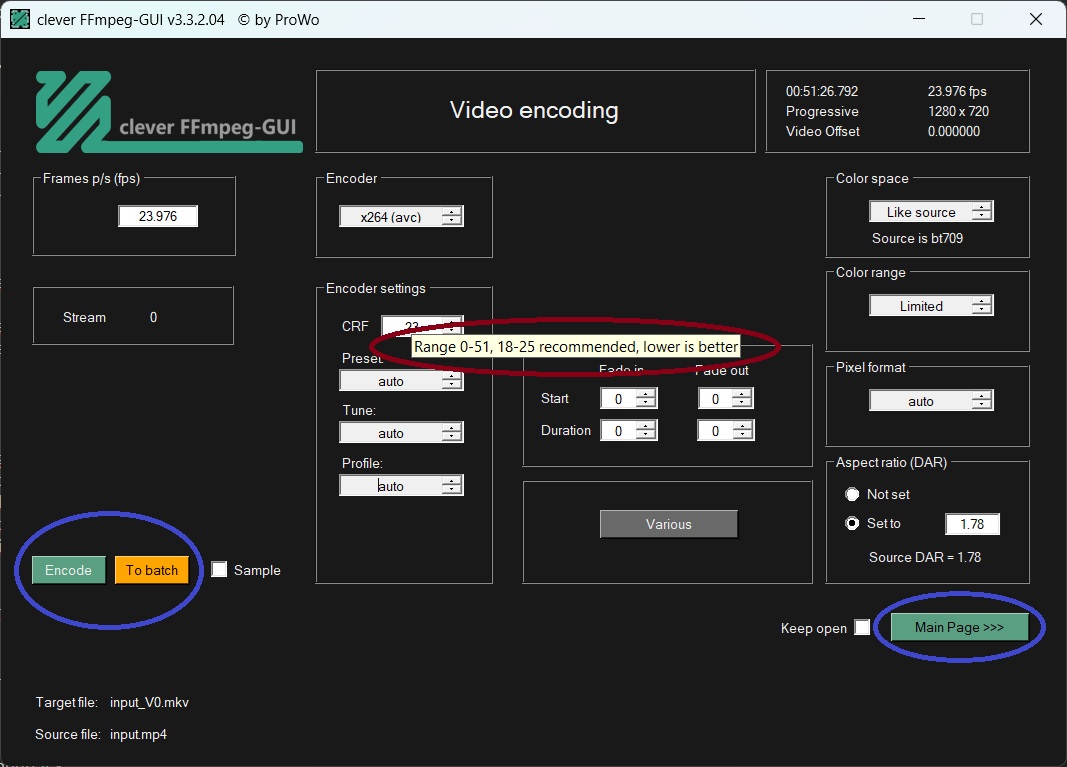Click the Pixel format selector's up arrow

pyautogui.click(x=981, y=395)
